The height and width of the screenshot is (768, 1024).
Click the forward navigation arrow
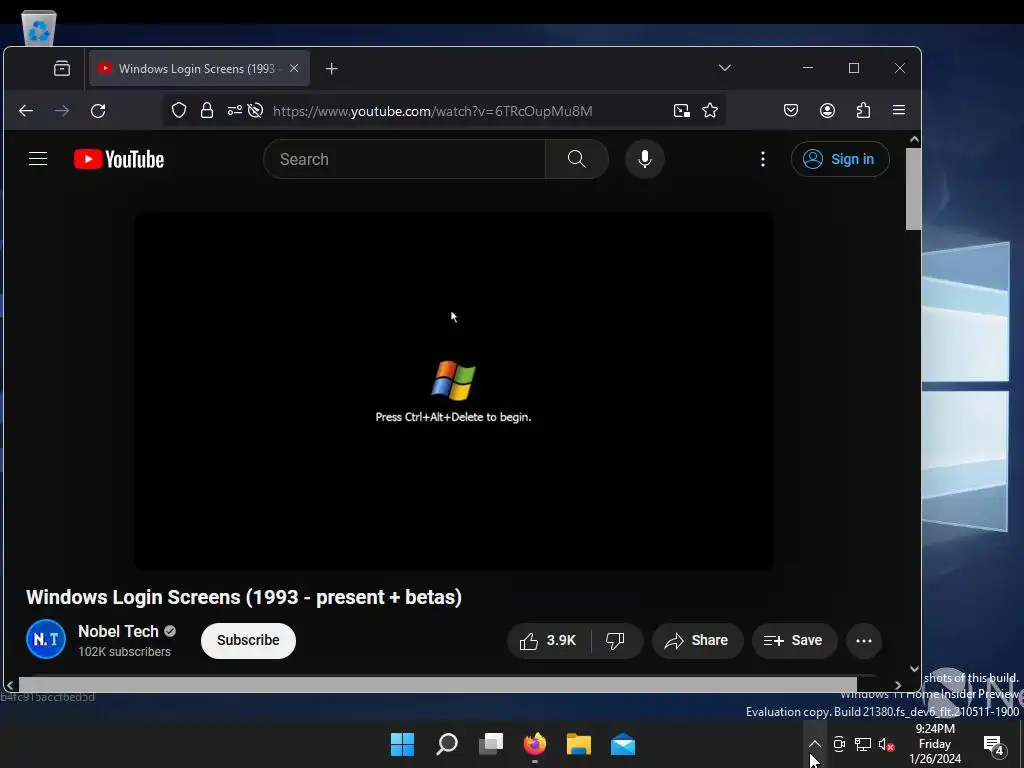[62, 111]
